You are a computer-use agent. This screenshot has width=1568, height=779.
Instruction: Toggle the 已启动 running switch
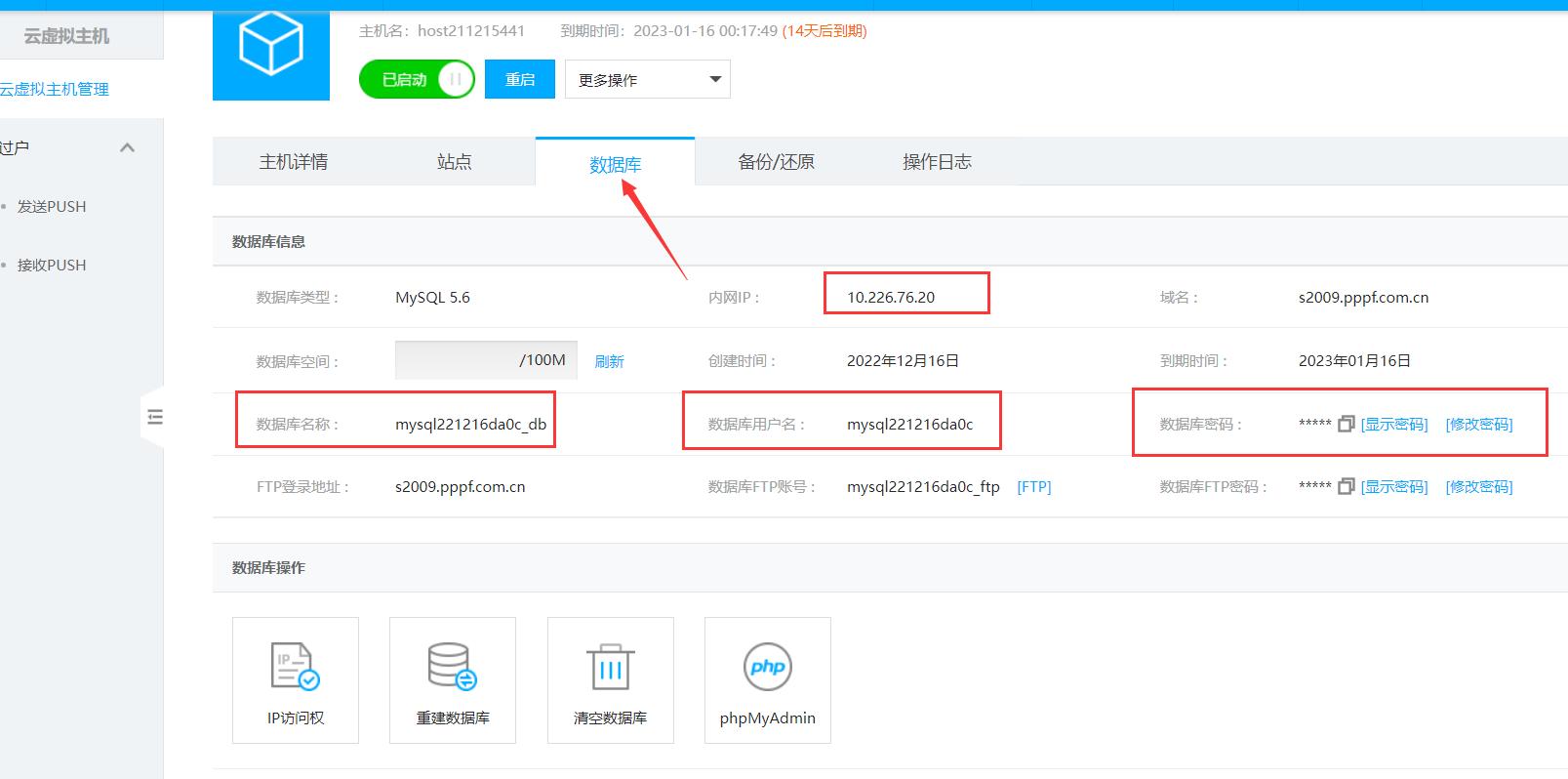417,79
